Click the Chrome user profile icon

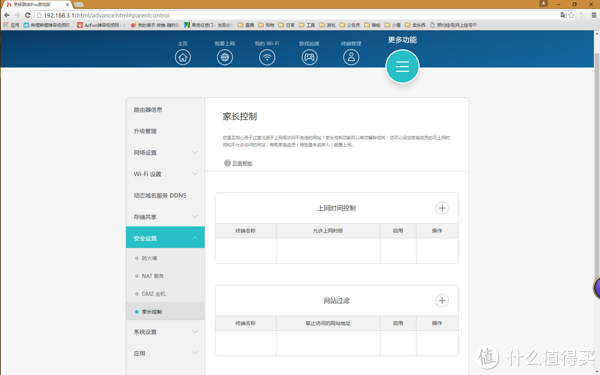coord(543,3)
